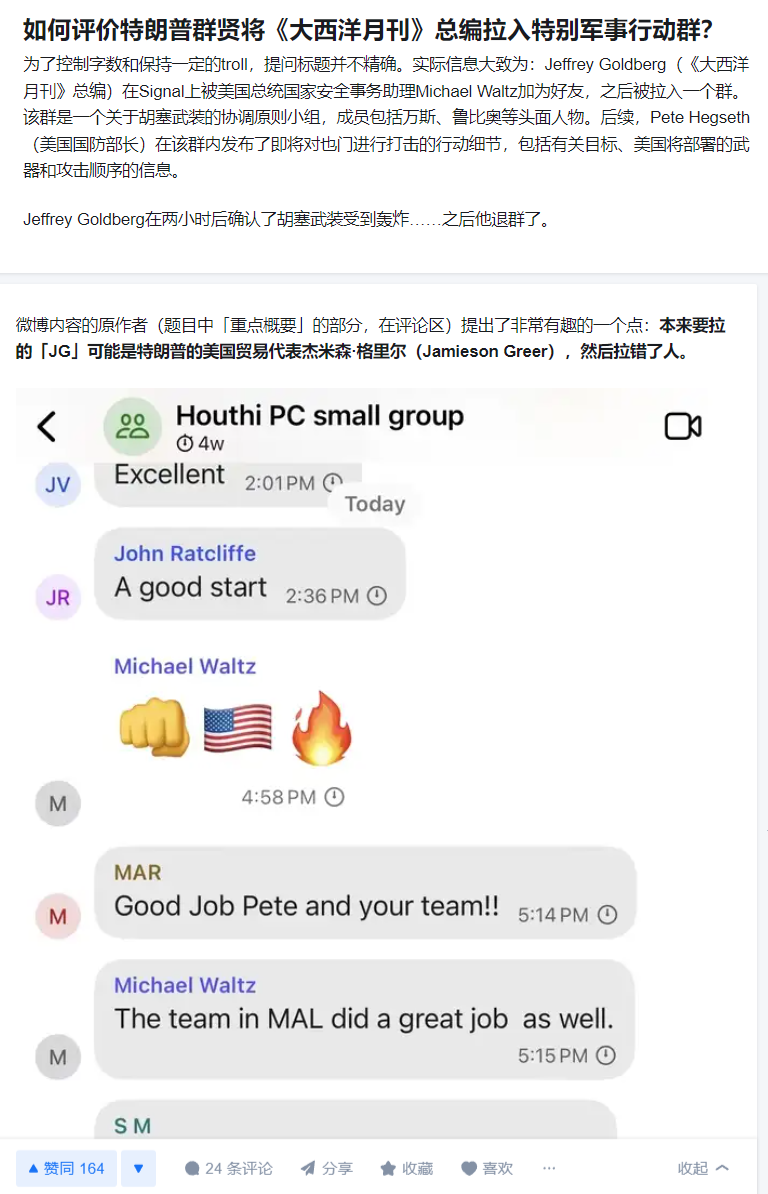Click the Houthi PC small group title
Image resolution: width=768 pixels, height=1194 pixels.
[320, 416]
